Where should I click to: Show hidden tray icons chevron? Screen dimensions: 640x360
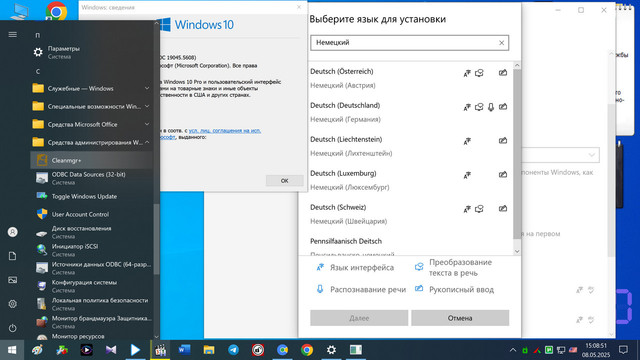513,350
